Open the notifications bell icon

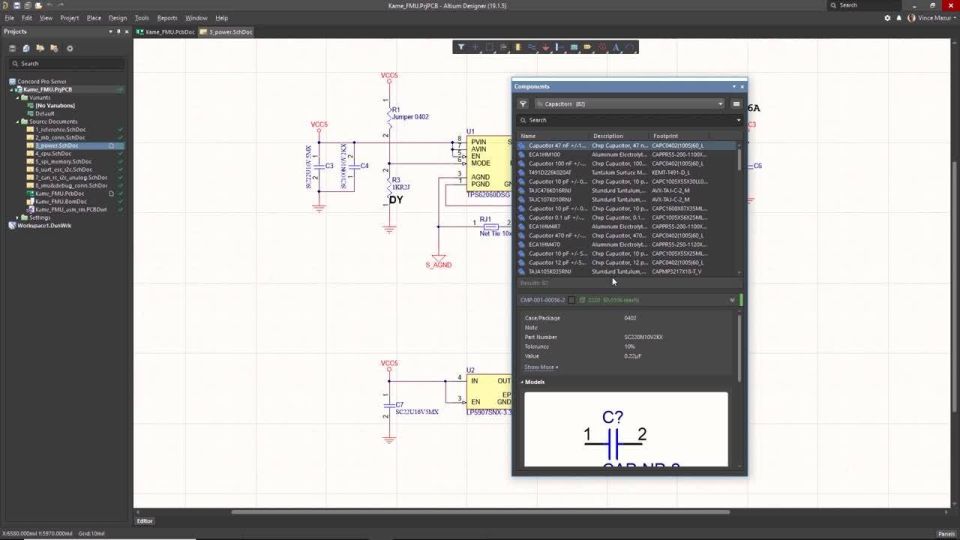point(899,18)
